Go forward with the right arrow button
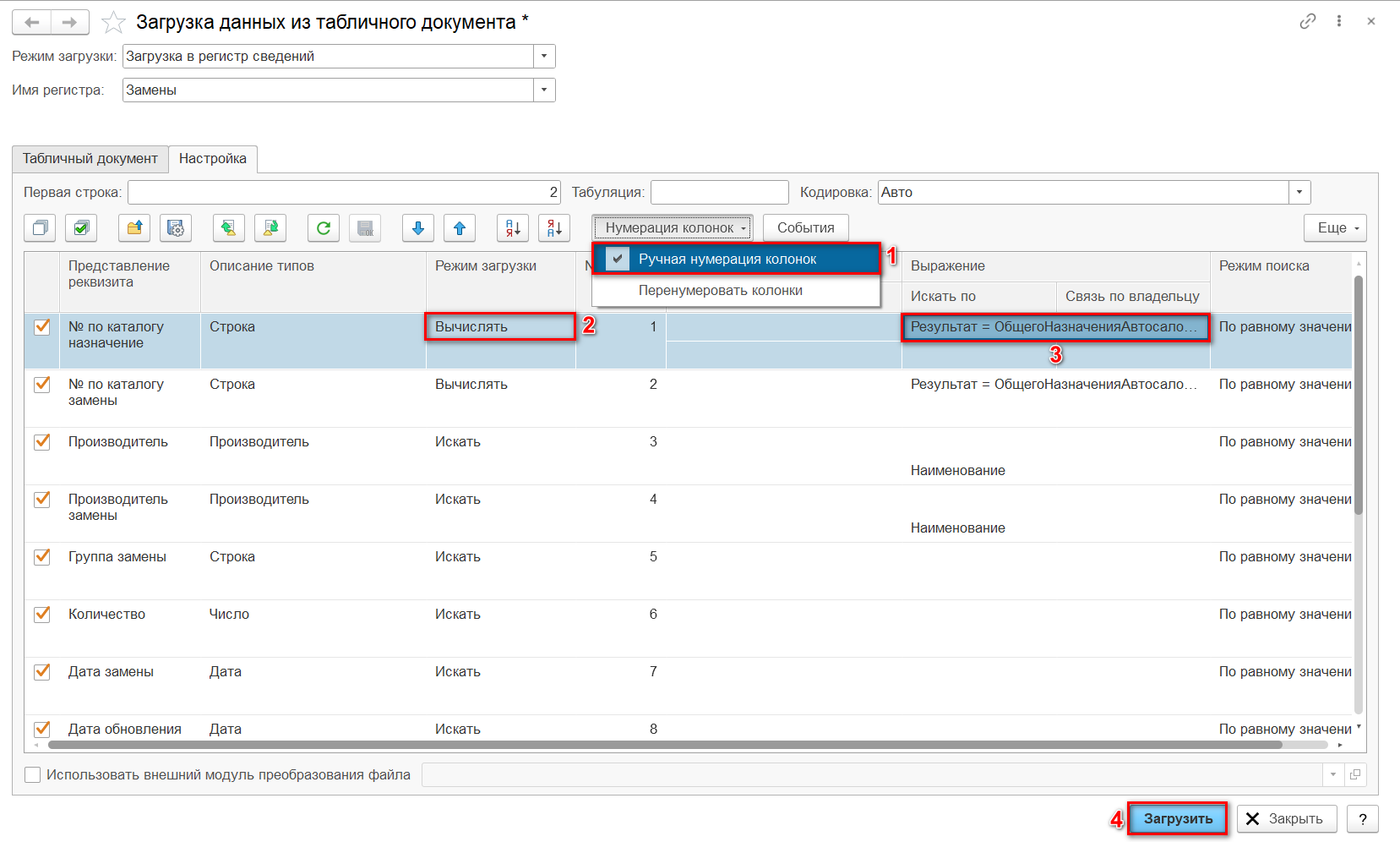Image resolution: width=1400 pixels, height=842 pixels. [70, 22]
